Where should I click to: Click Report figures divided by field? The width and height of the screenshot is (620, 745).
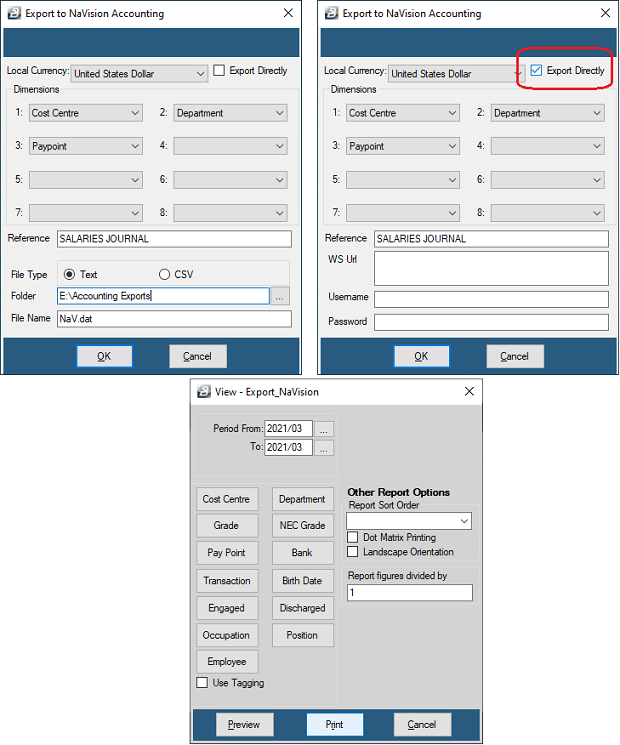pyautogui.click(x=410, y=593)
